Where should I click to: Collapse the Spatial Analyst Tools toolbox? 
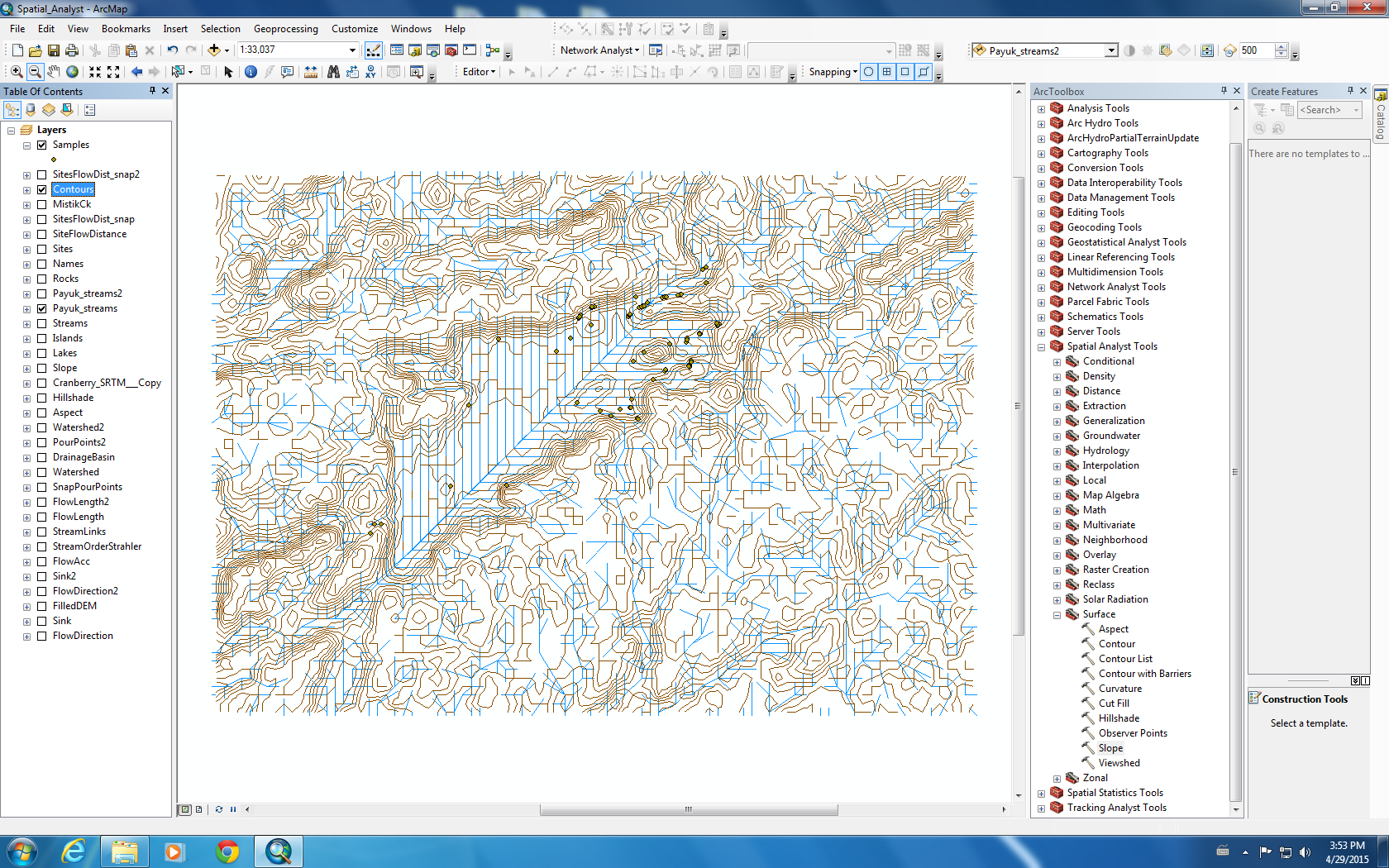[x=1041, y=347]
